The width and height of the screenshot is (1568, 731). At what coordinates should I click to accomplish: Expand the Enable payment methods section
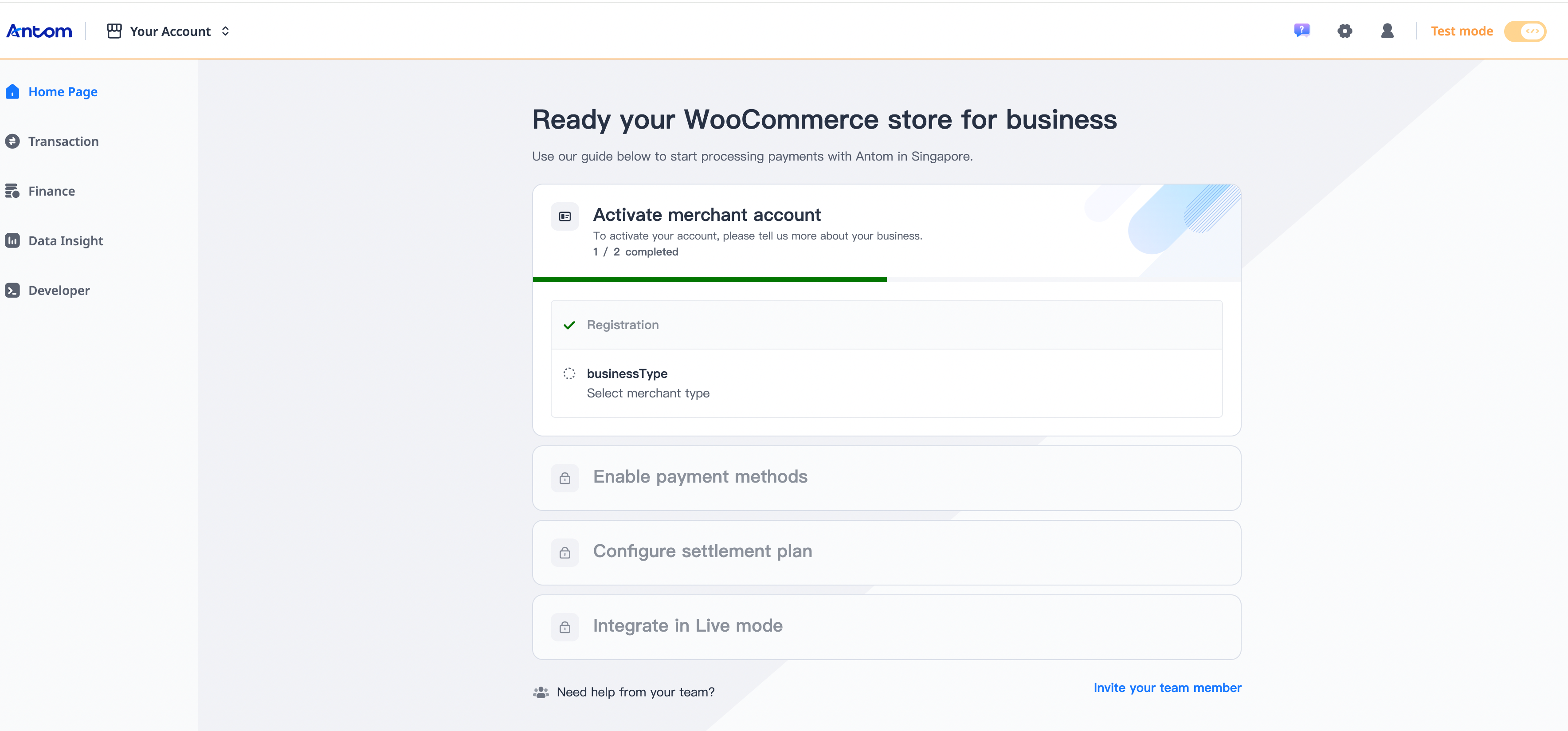pyautogui.click(x=700, y=476)
